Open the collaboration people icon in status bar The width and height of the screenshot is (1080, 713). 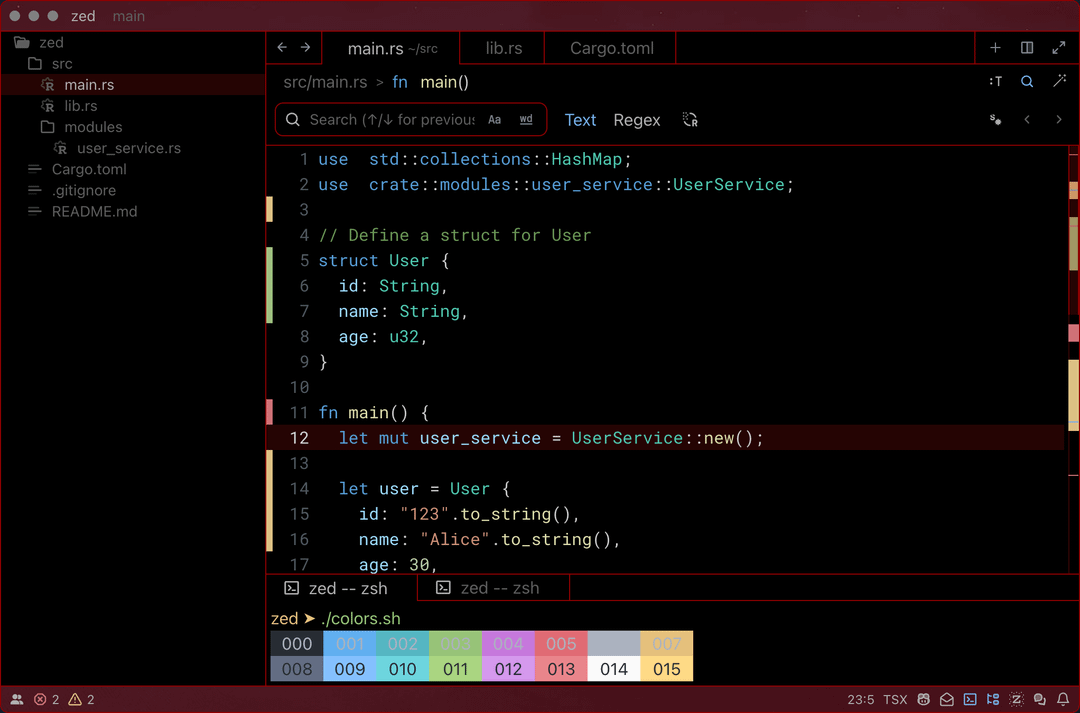point(17,700)
